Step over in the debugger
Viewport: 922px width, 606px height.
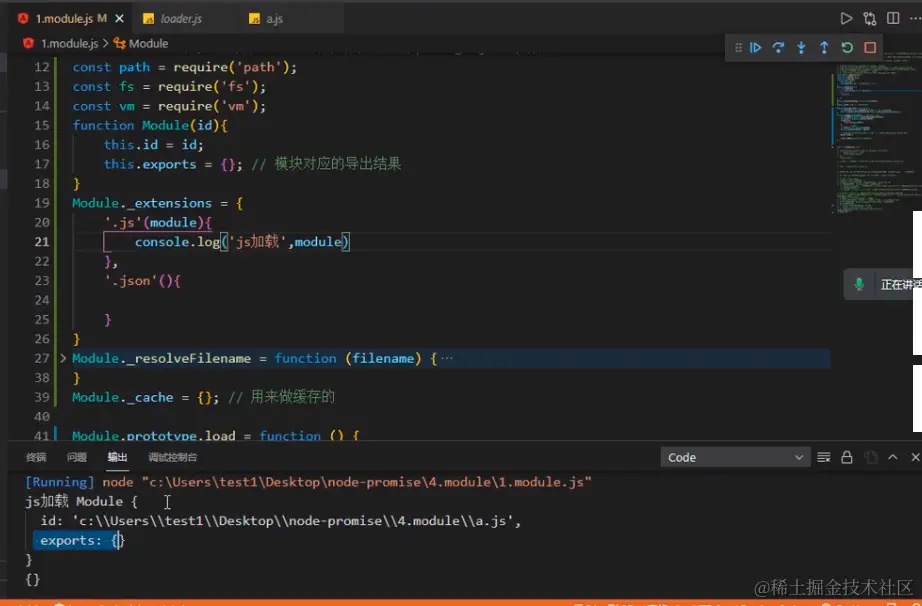point(778,48)
